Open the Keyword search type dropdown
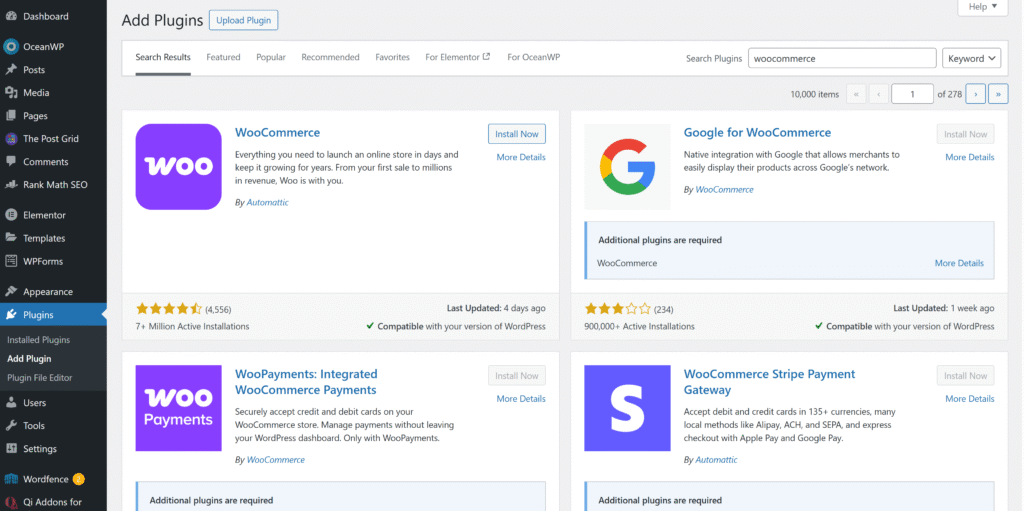1024x511 pixels. pos(971,58)
